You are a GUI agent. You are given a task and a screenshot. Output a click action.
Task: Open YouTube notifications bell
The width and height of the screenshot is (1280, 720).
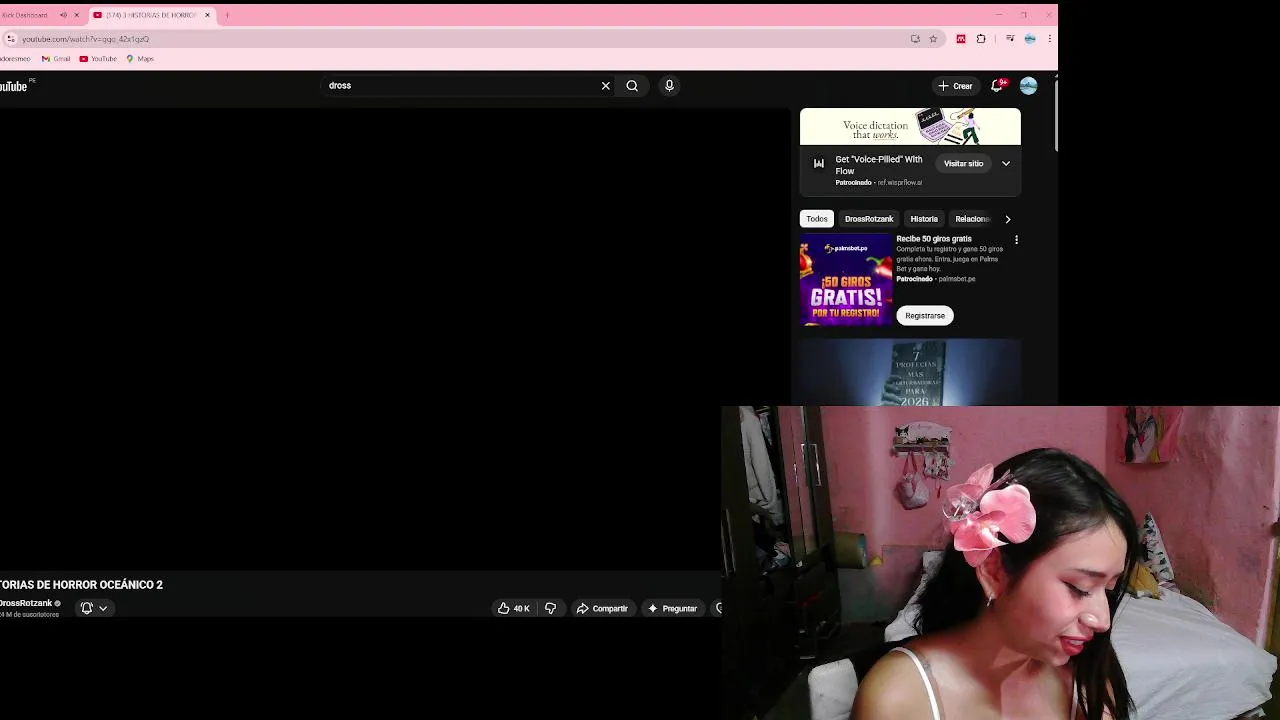pyautogui.click(x=997, y=86)
